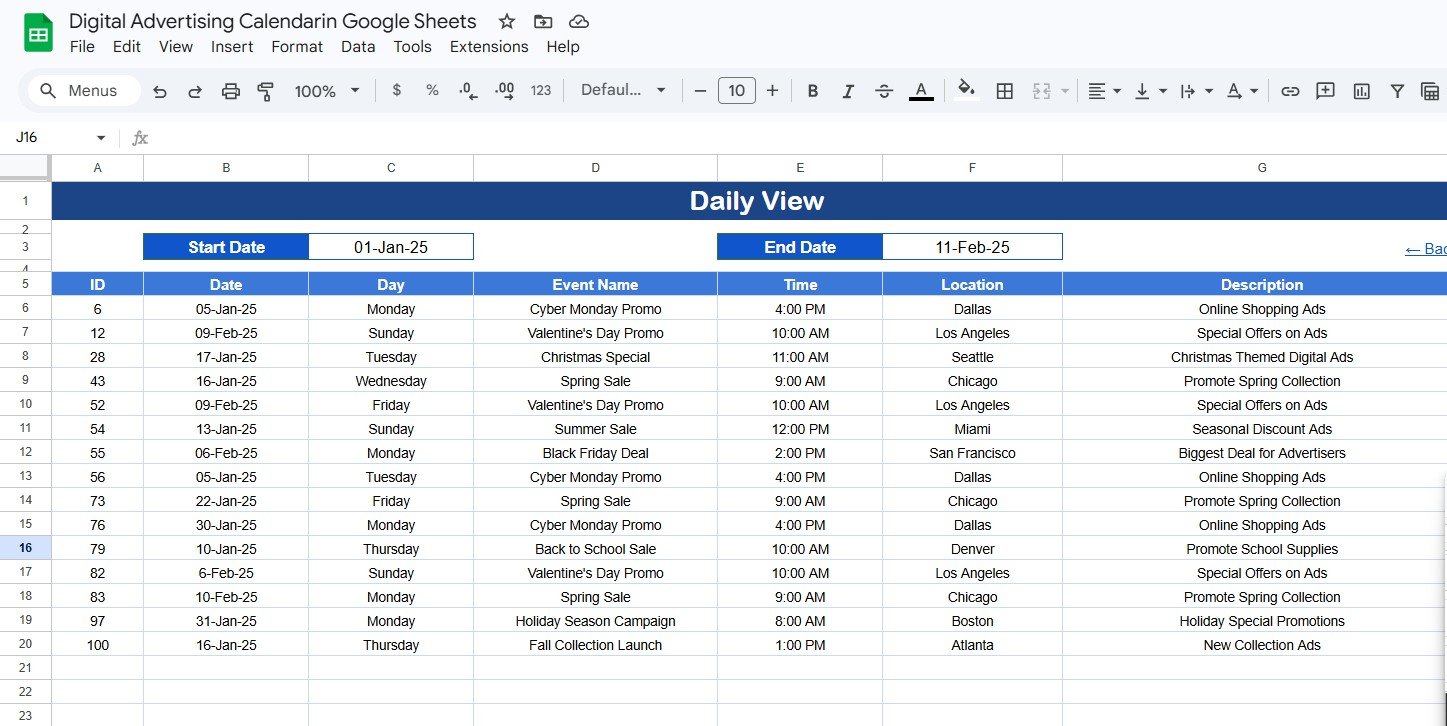This screenshot has height=726, width=1447.
Task: Check cloud save status icon
Action: pos(578,21)
